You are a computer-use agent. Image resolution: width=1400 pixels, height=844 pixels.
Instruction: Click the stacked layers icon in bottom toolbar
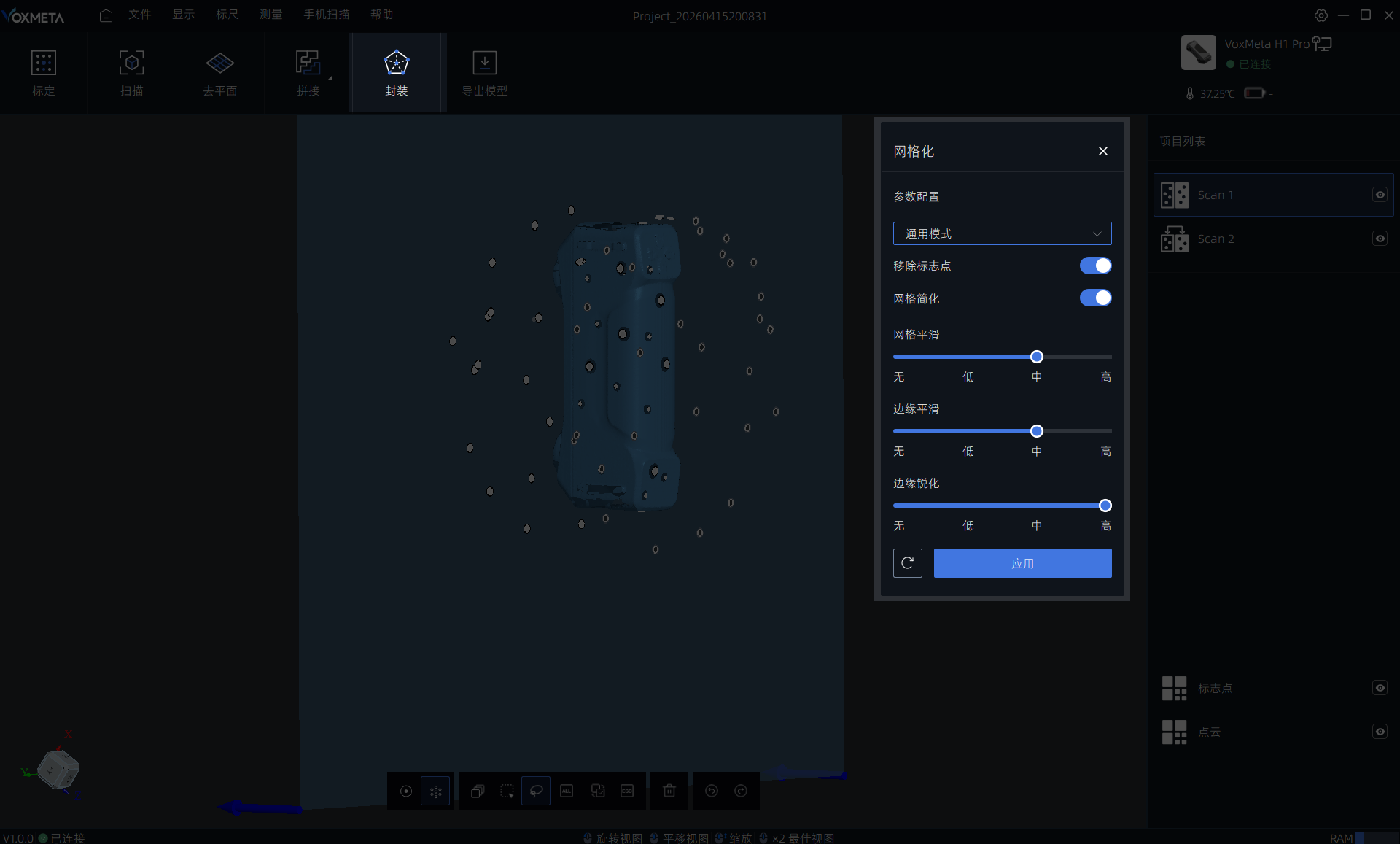(478, 791)
